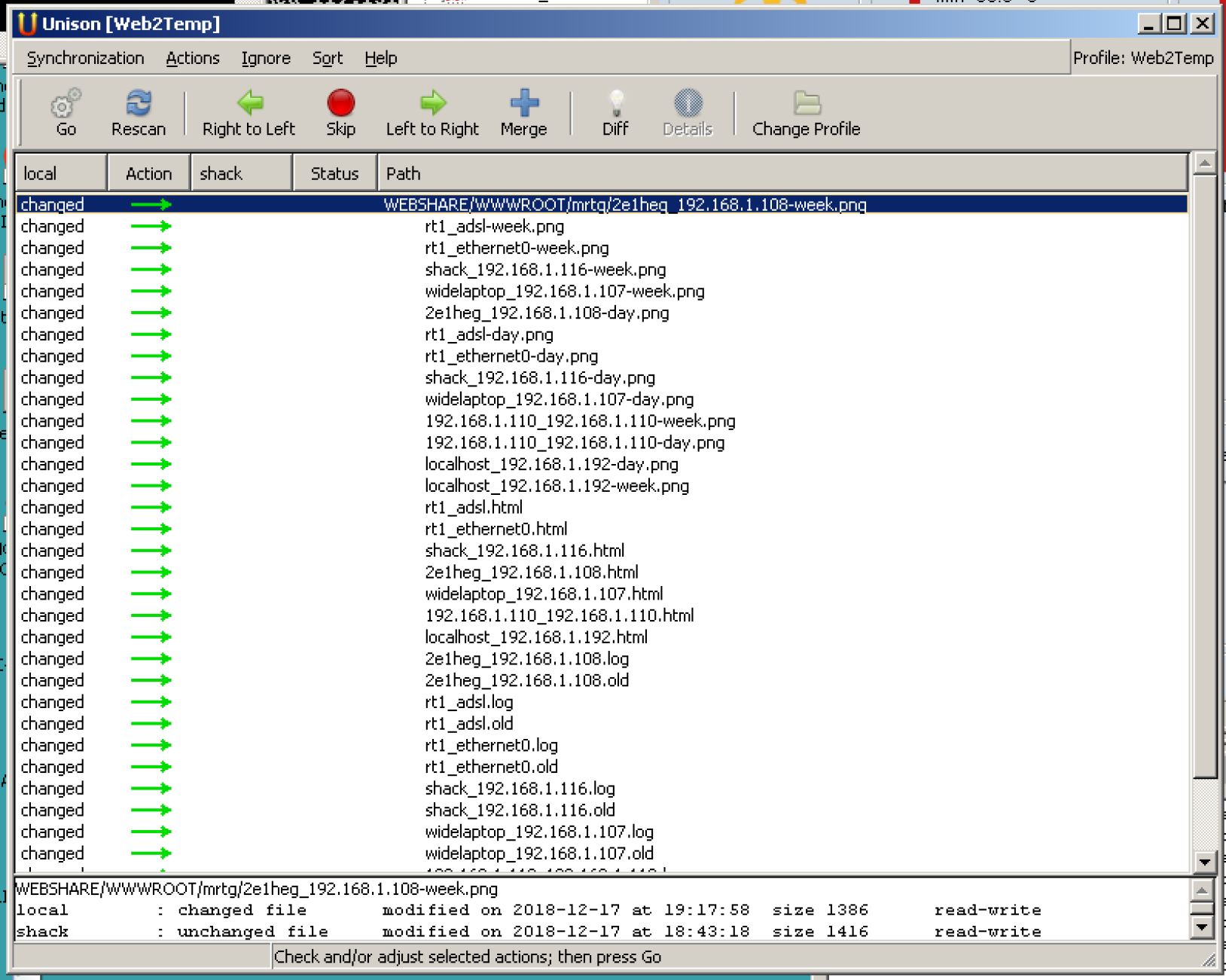The height and width of the screenshot is (980, 1226).
Task: Click the shack column header
Action: click(242, 173)
